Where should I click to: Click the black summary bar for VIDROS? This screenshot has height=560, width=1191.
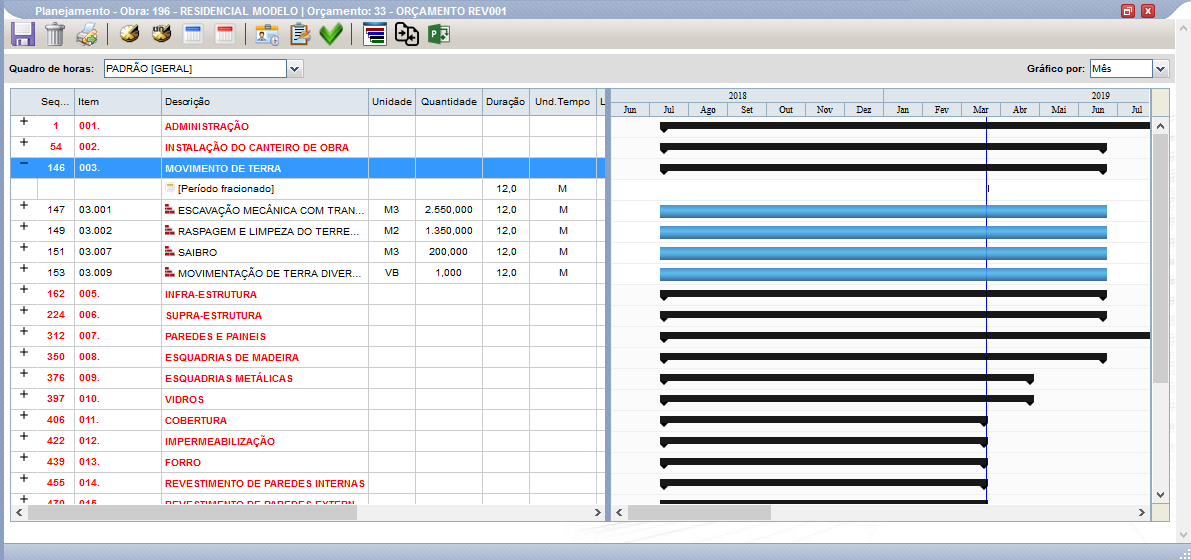[847, 399]
